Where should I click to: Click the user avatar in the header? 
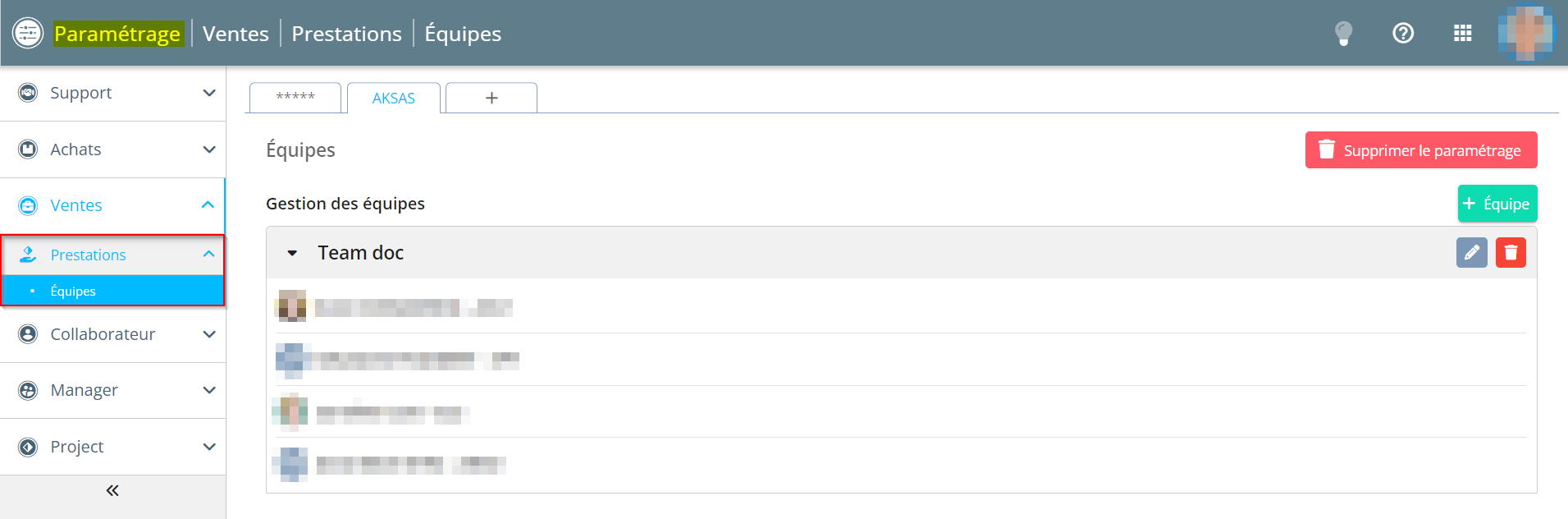(1525, 33)
